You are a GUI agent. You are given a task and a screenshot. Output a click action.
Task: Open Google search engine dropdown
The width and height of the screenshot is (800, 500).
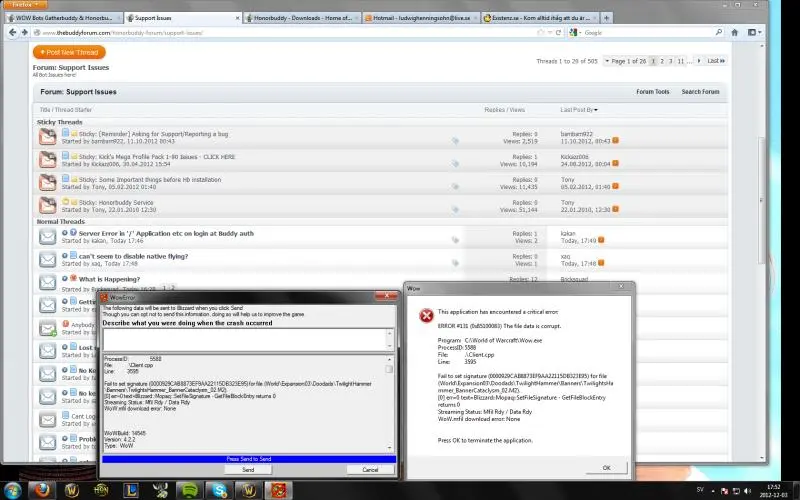pos(576,32)
